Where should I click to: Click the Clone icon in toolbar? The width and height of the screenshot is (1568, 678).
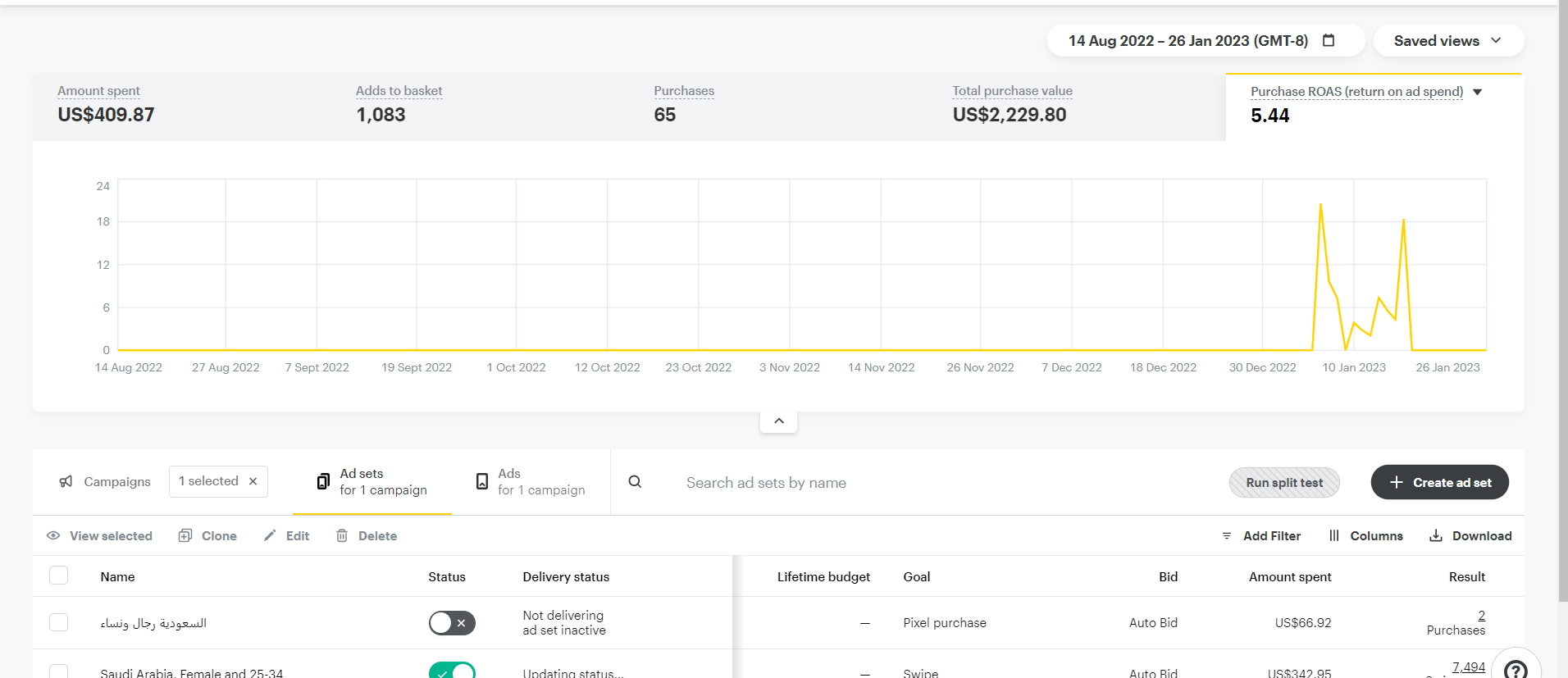coord(185,535)
